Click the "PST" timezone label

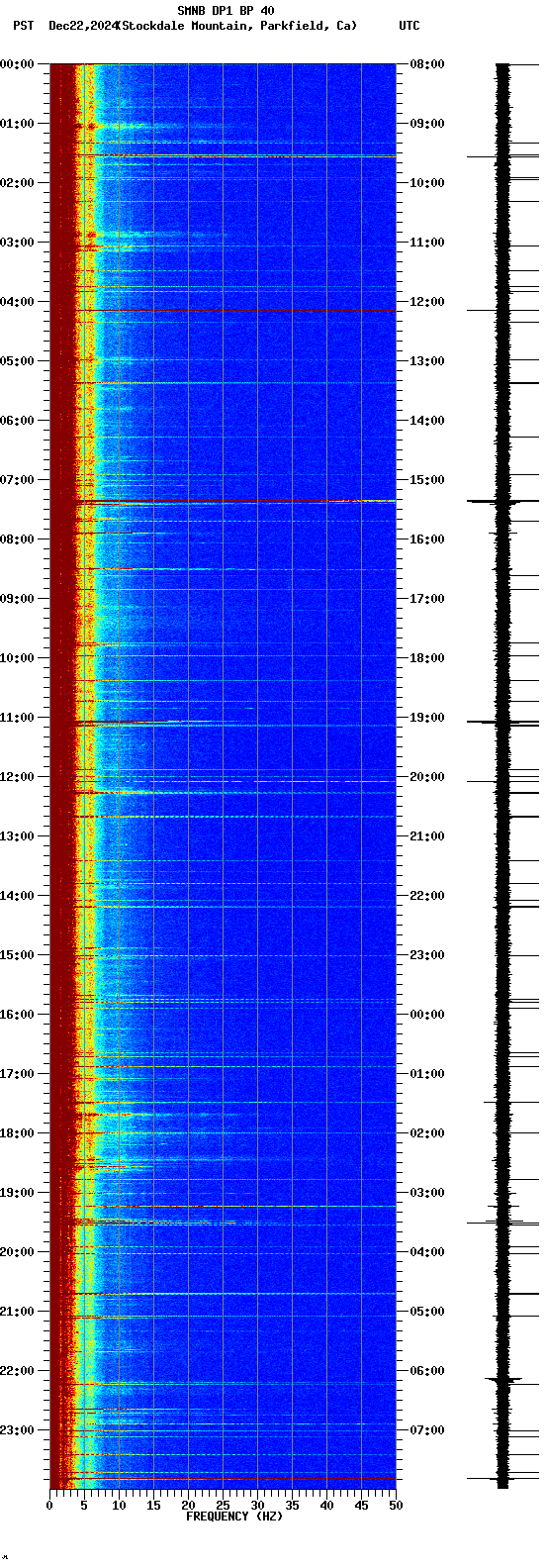click(23, 26)
